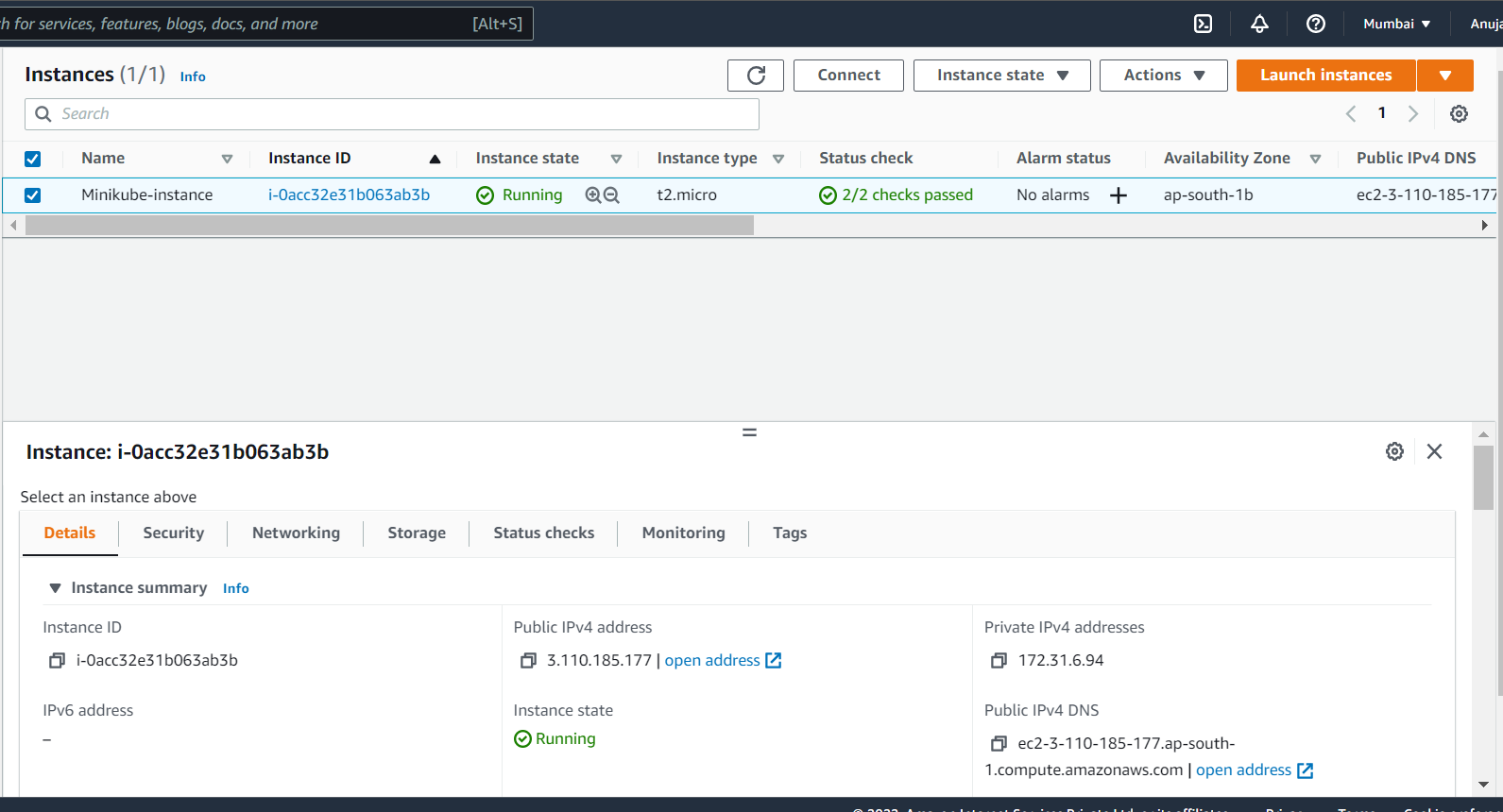Screen dimensions: 1503x812
Task: Open instance link i-0acc32e31b063ab3b in table
Action: (349, 195)
